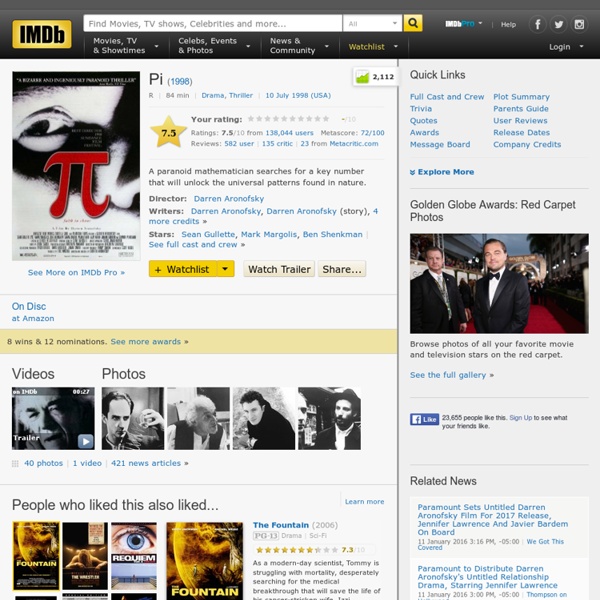The height and width of the screenshot is (600, 600).
Task: Open the Metacritic.com link
Action: (354, 143)
